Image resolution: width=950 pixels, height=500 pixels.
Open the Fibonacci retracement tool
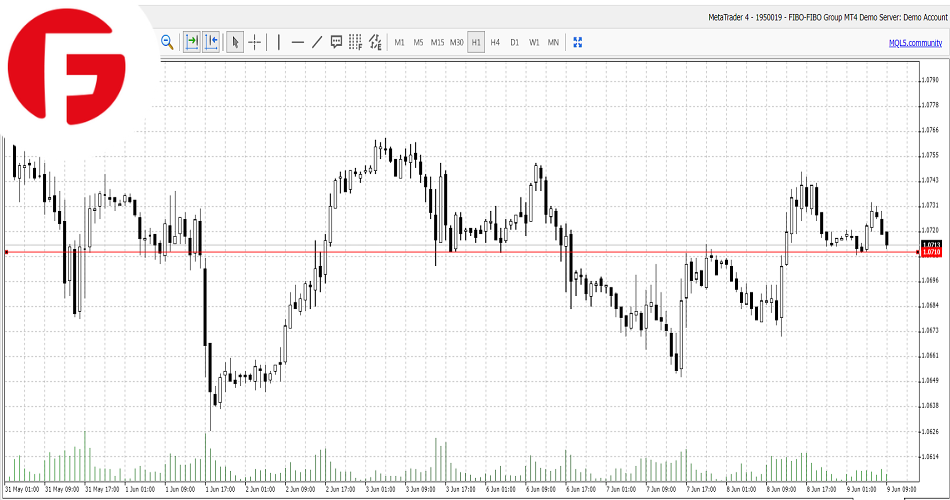355,42
